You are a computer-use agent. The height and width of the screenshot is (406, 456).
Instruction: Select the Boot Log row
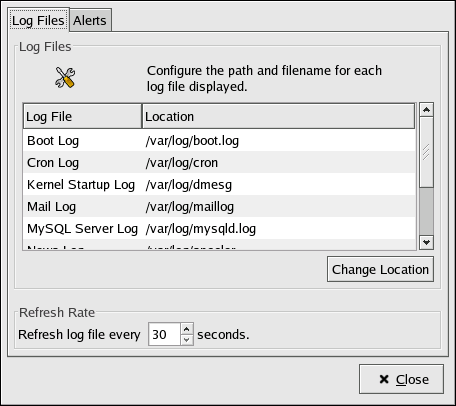pyautogui.click(x=219, y=140)
